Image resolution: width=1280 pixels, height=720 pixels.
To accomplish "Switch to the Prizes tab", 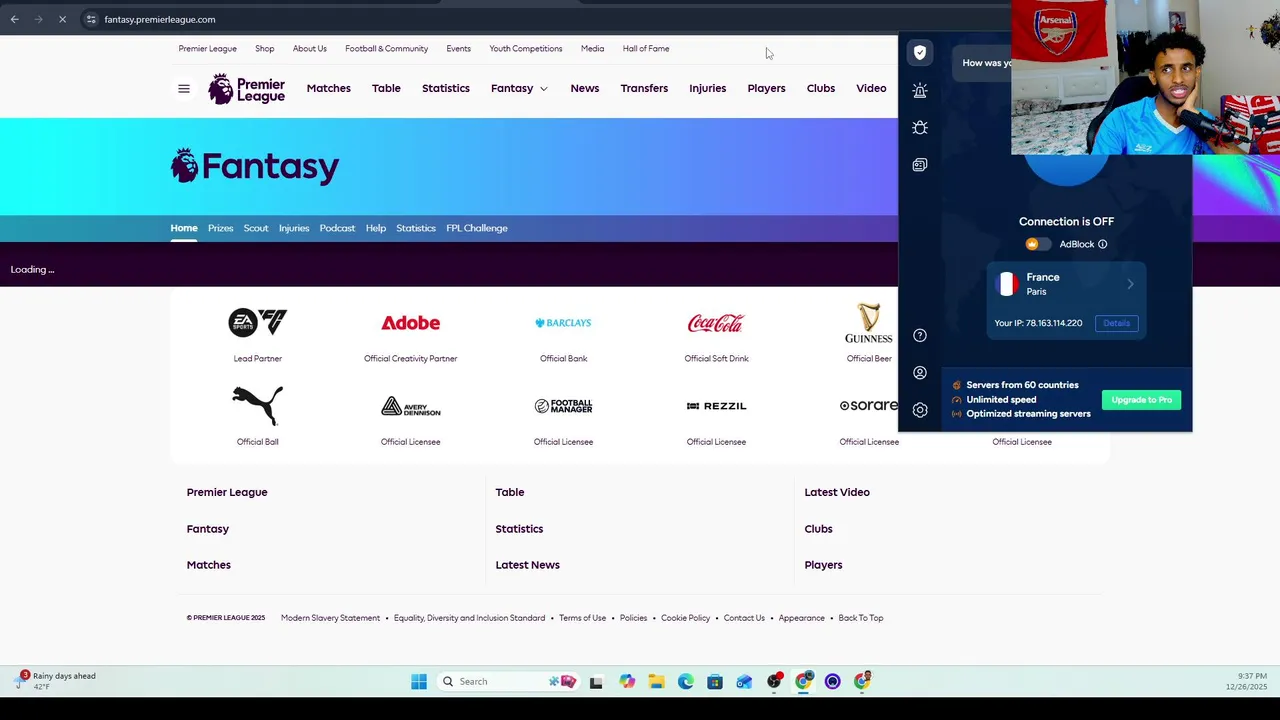I will point(220,228).
